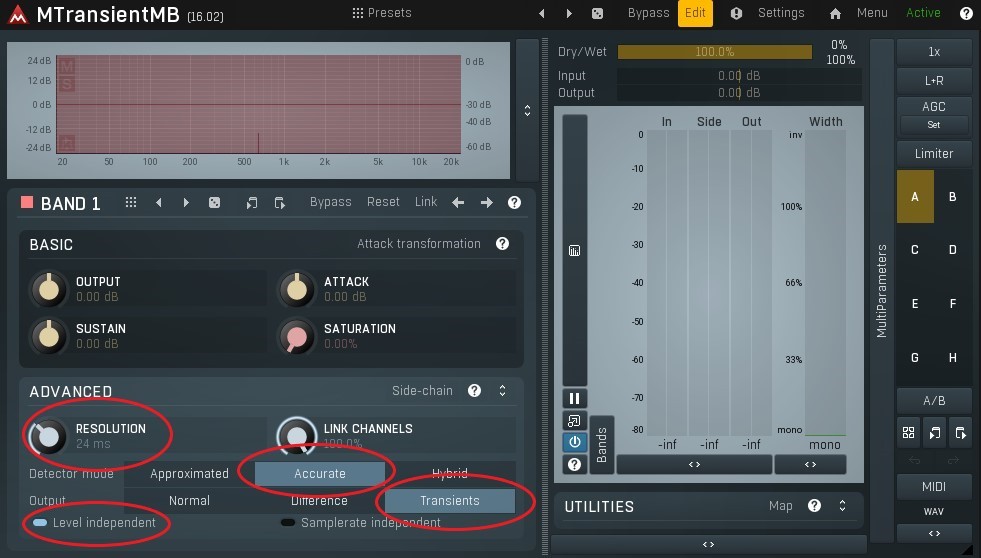
Task: Toggle Samplerate independent switch
Action: click(288, 522)
